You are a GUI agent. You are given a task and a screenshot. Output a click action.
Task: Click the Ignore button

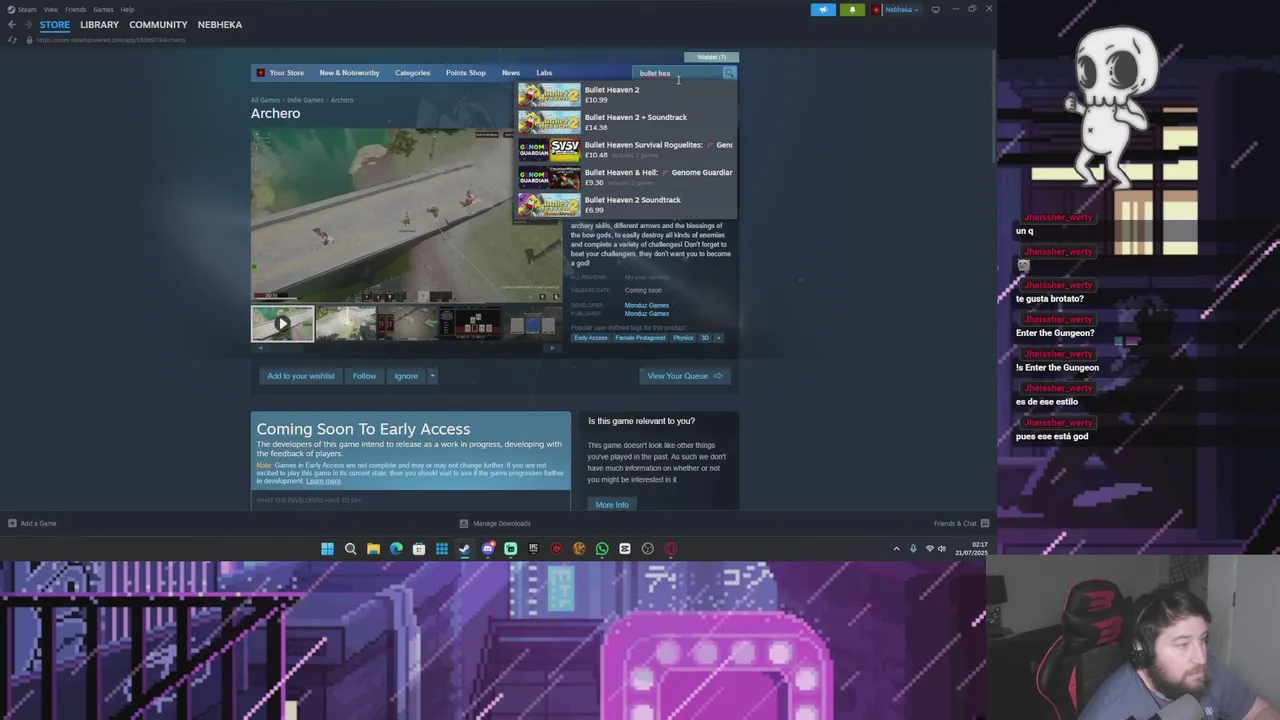tap(406, 376)
